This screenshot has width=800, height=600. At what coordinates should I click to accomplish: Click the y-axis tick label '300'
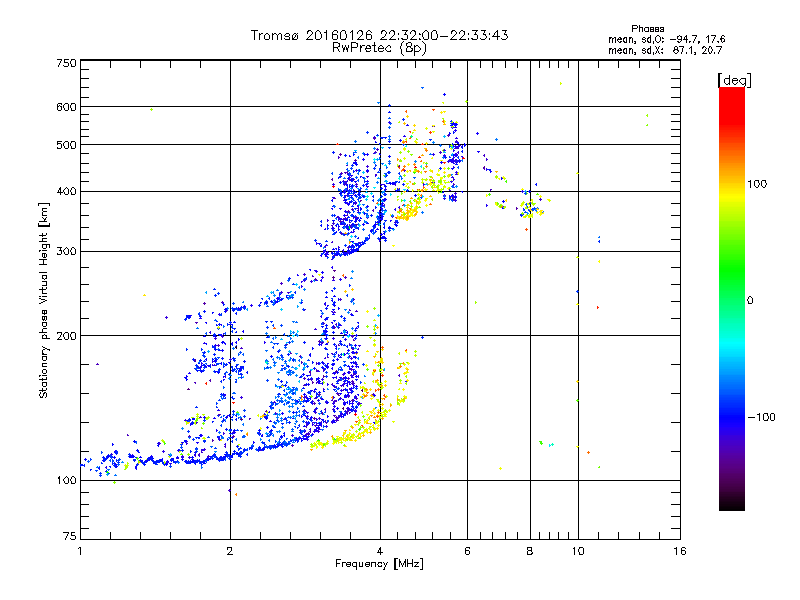point(67,252)
